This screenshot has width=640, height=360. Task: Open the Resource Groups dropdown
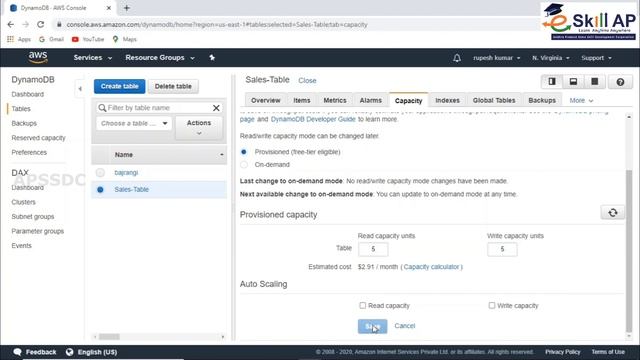[160, 58]
